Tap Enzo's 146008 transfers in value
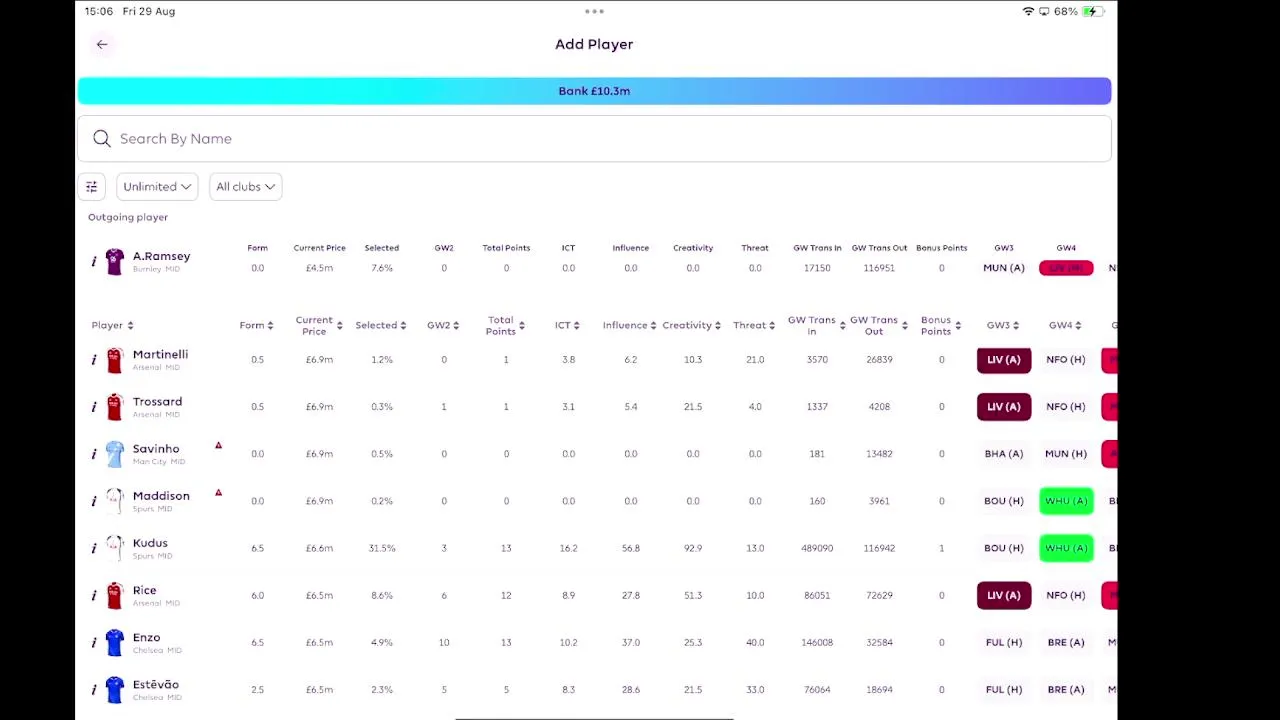Viewport: 1280px width, 720px height. point(817,643)
